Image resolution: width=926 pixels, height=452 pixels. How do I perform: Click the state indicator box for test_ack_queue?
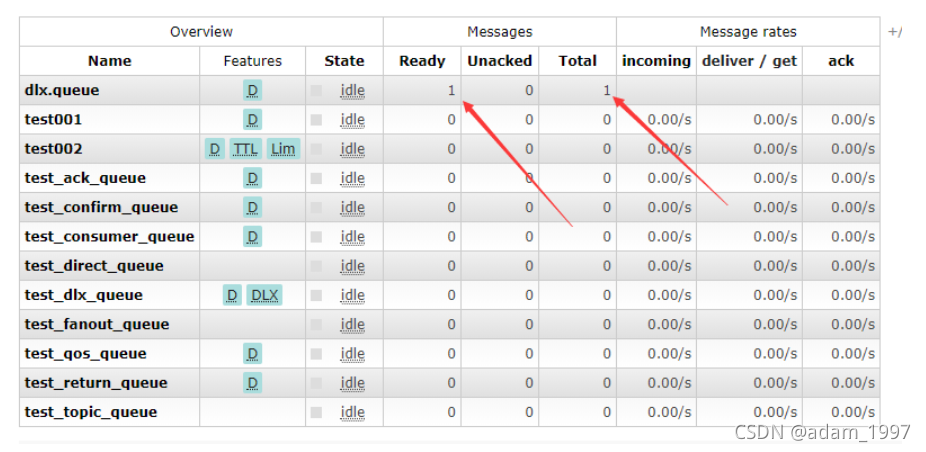tap(317, 178)
